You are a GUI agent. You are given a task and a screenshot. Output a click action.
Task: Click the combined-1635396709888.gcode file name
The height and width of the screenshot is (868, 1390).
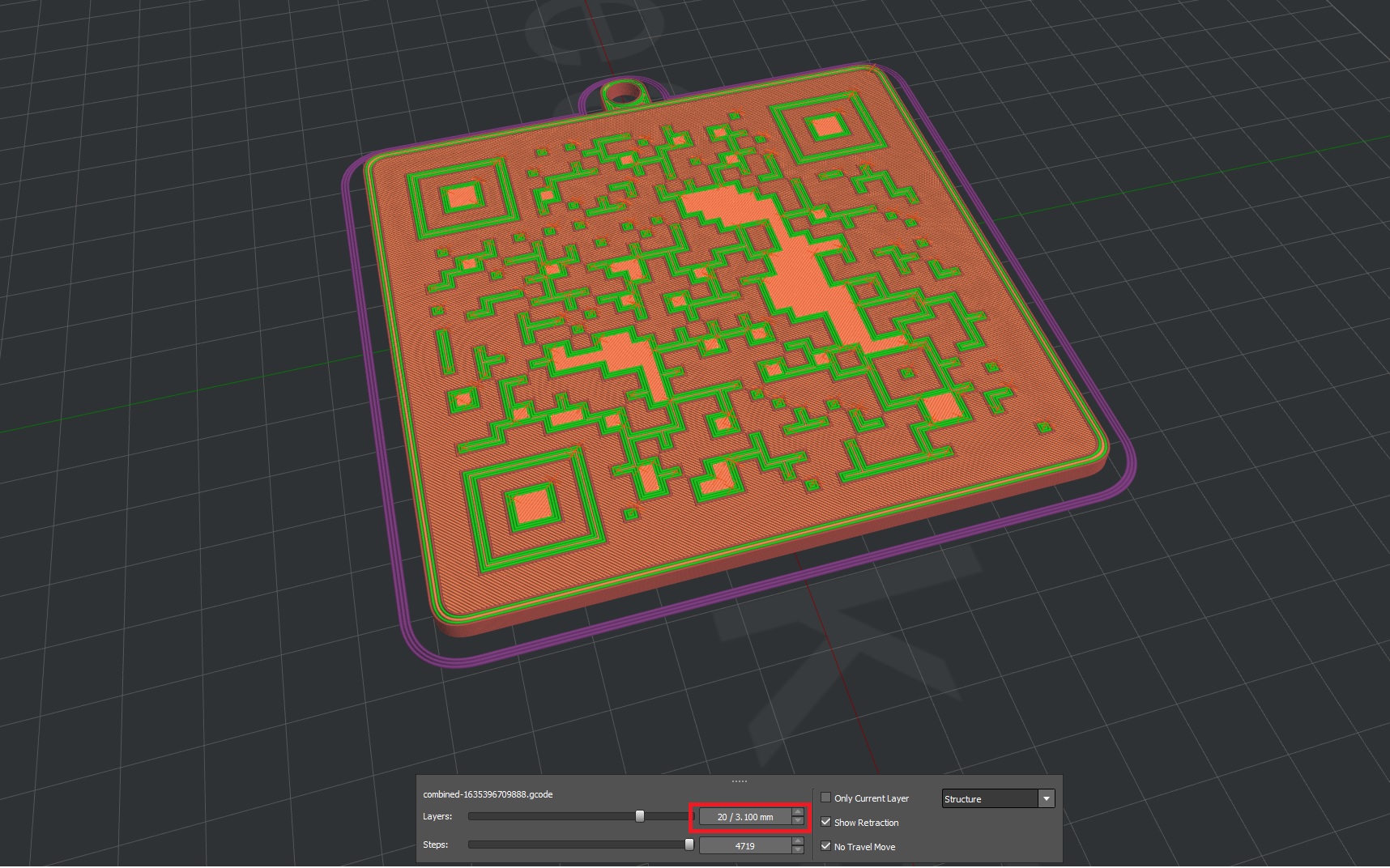[488, 794]
